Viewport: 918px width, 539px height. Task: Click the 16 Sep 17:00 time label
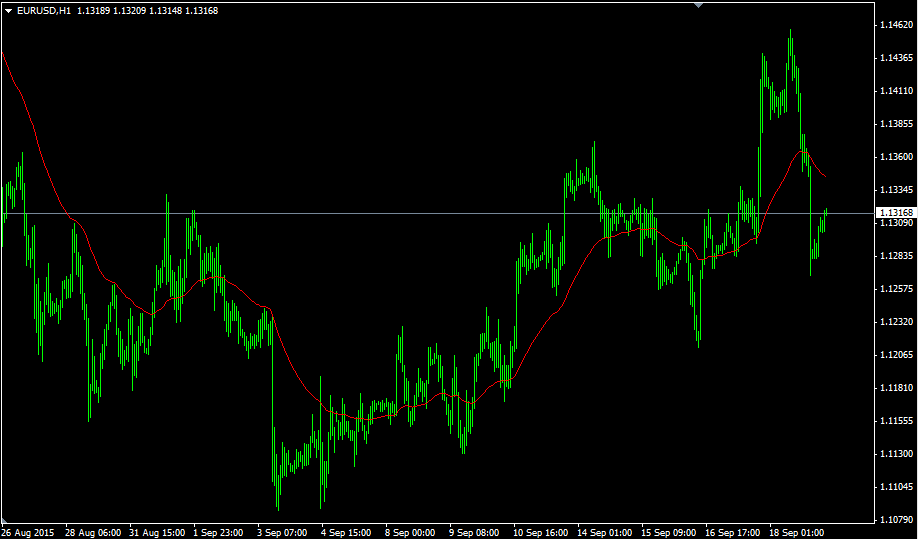pos(732,533)
